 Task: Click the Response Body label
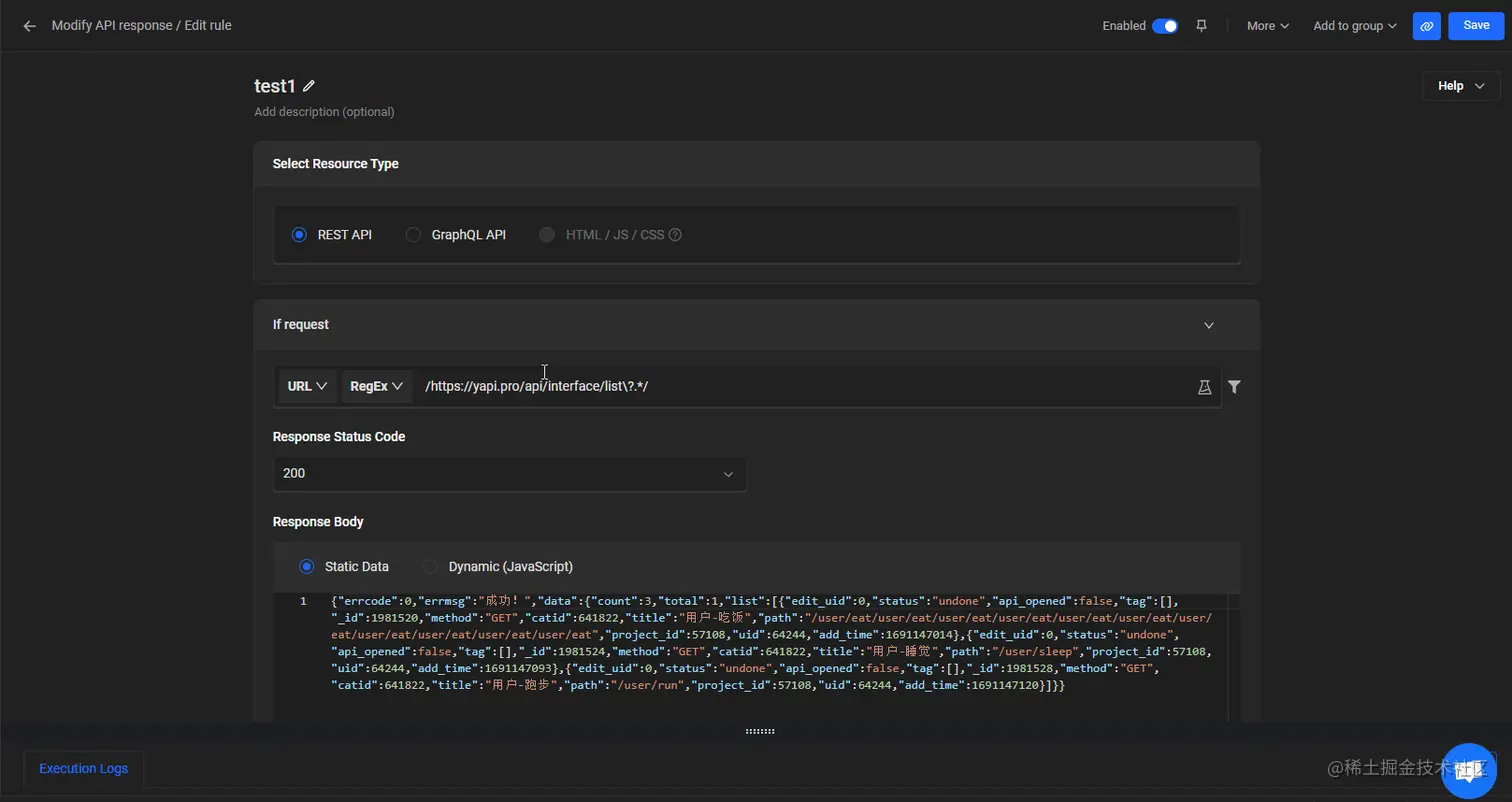(318, 522)
